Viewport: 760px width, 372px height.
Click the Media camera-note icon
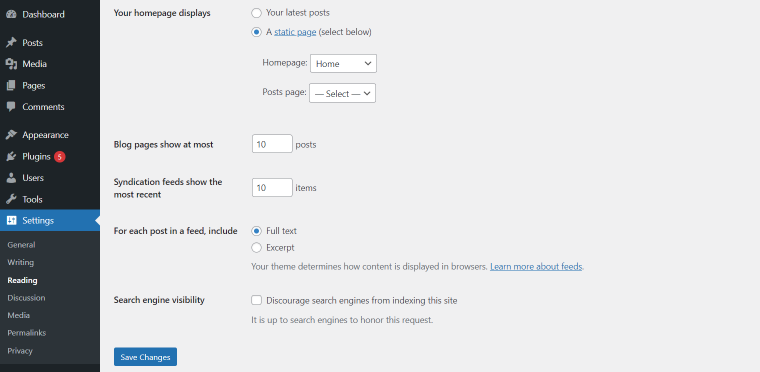click(11, 64)
